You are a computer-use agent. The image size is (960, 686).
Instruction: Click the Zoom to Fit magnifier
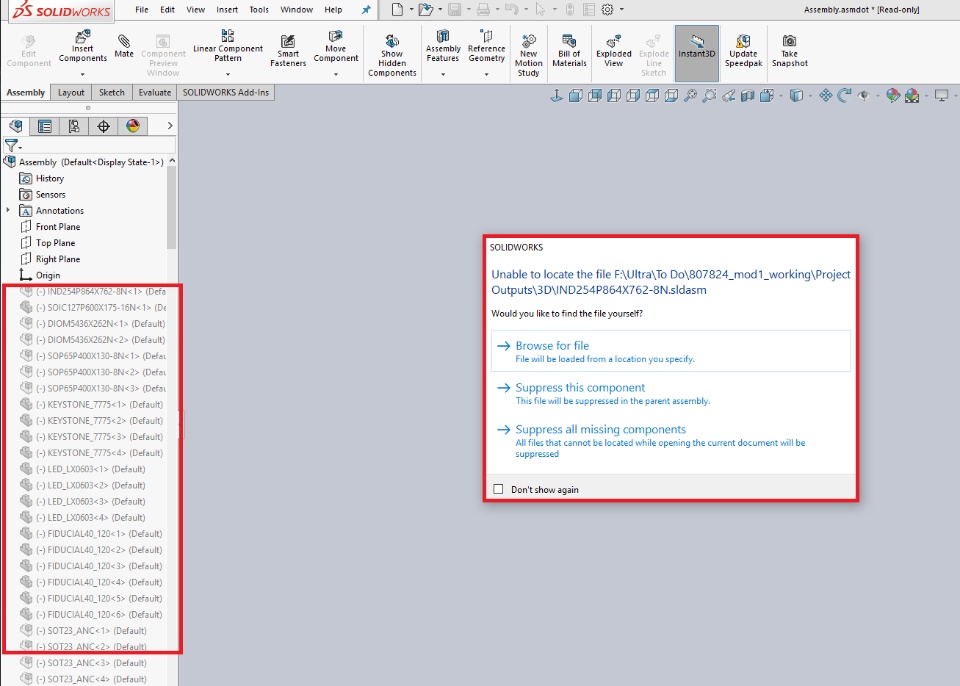pos(690,96)
